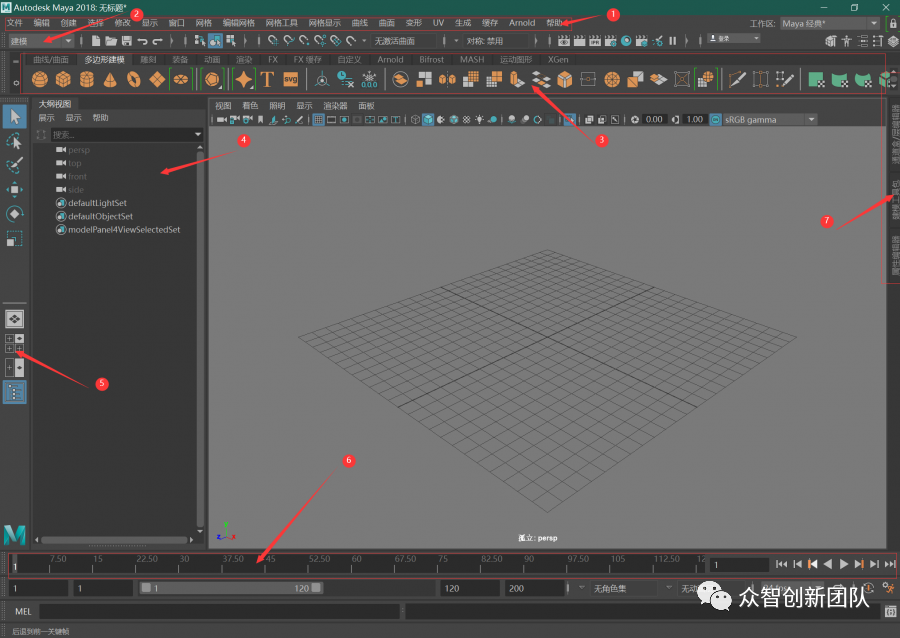Switch to the 雕刻 shelf tab
Viewport: 900px width, 638px height.
(149, 60)
